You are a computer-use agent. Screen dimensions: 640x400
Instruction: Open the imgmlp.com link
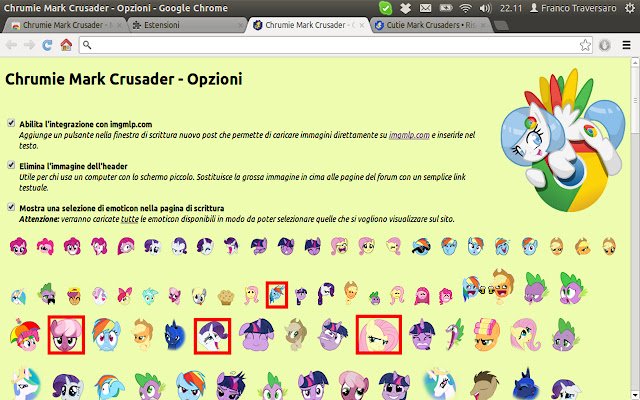click(x=409, y=135)
